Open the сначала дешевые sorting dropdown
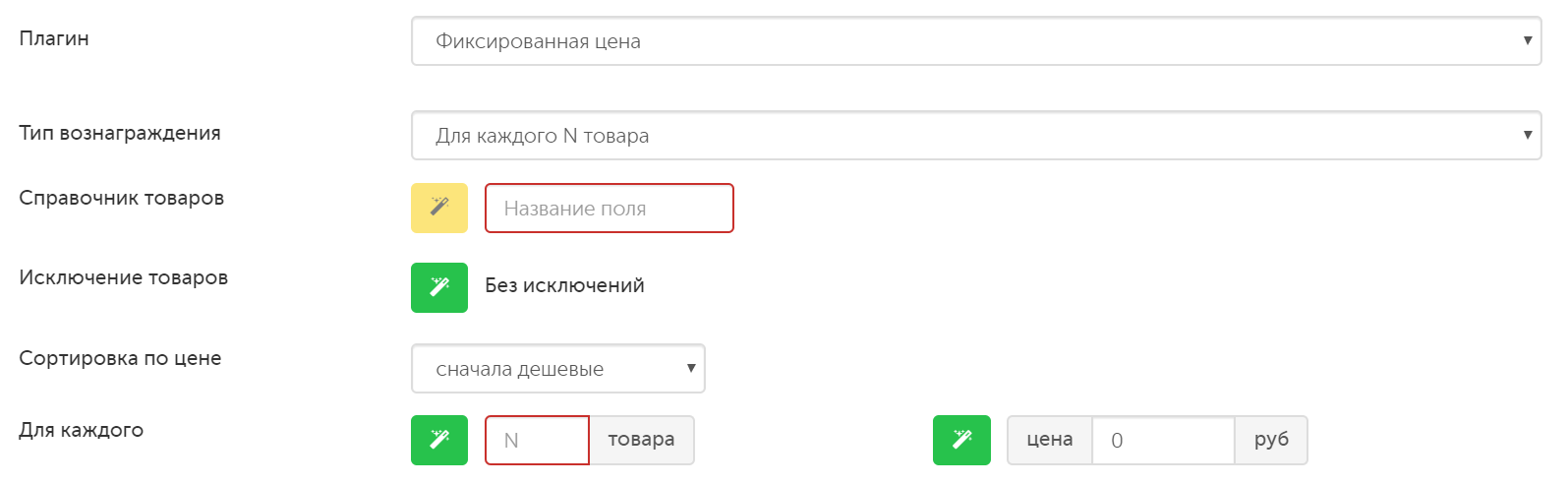Screen dimensions: 1568x484 tap(557, 369)
